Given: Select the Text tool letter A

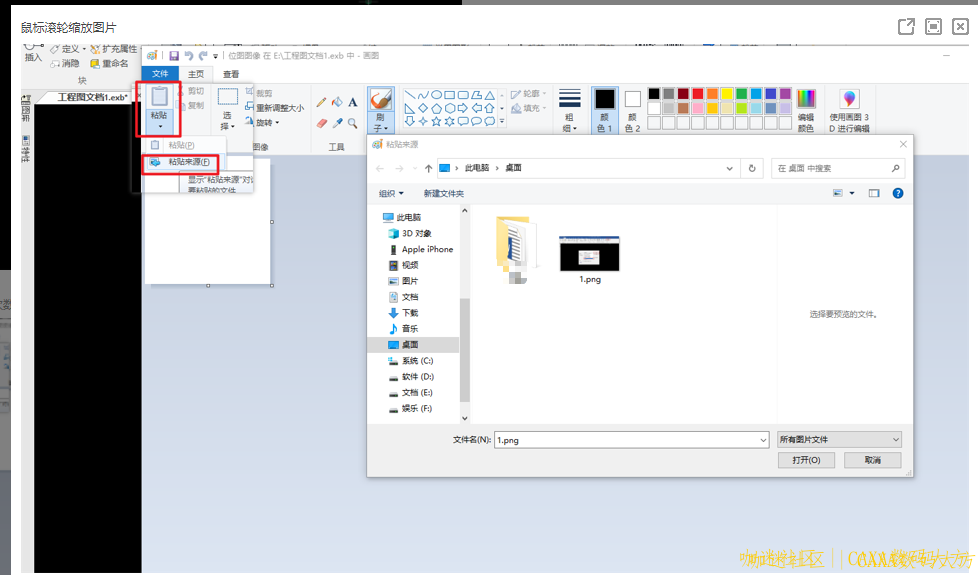Looking at the screenshot, I should [x=353, y=102].
